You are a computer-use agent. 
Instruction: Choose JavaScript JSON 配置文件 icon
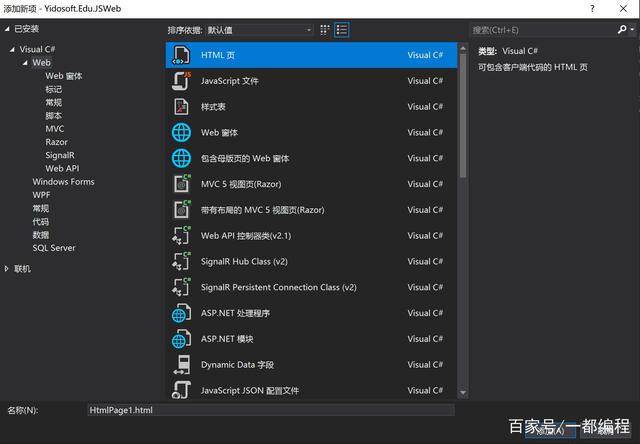[181, 390]
